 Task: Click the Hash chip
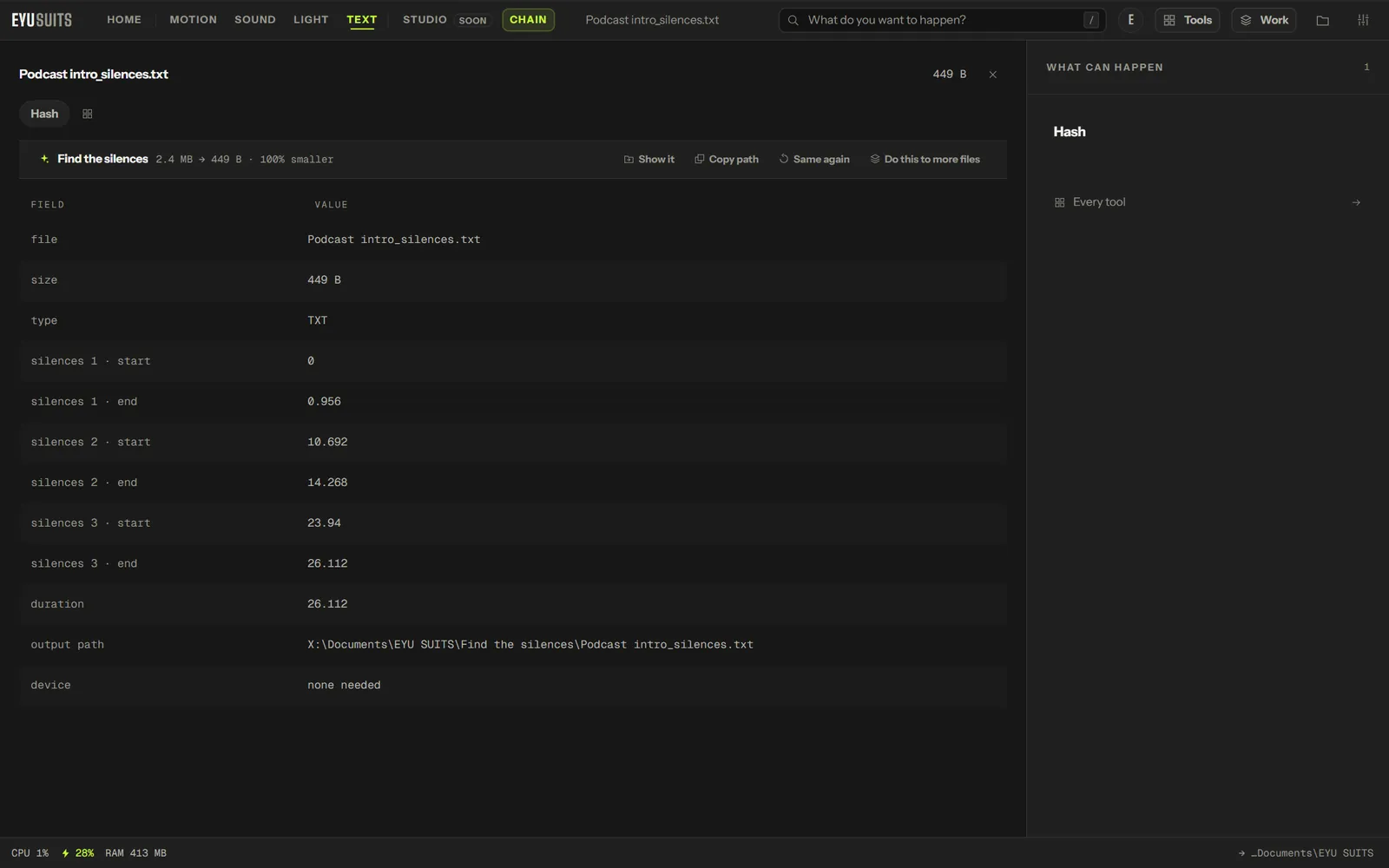point(44,114)
